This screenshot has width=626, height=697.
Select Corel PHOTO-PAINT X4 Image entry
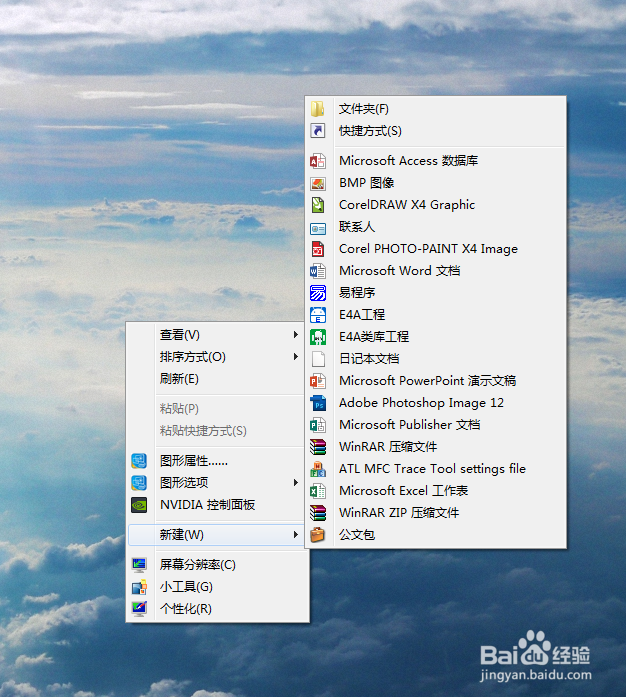(x=436, y=249)
